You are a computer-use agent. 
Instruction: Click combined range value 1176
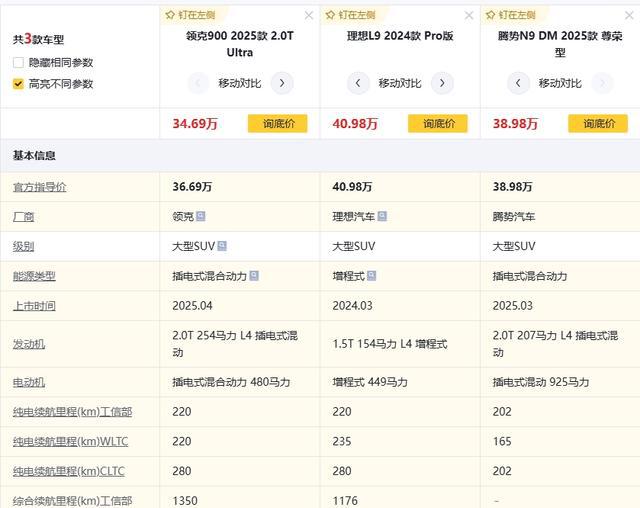[345, 501]
